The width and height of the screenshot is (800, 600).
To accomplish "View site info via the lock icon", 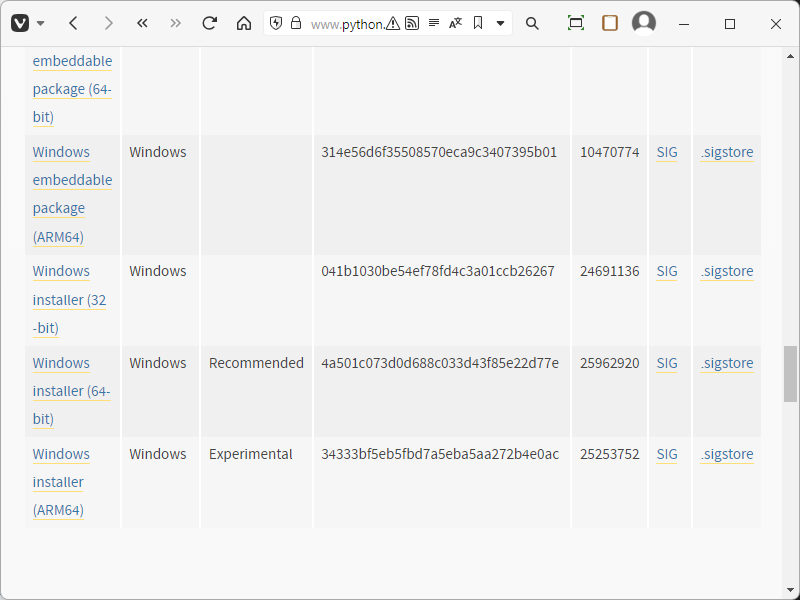I will point(296,23).
